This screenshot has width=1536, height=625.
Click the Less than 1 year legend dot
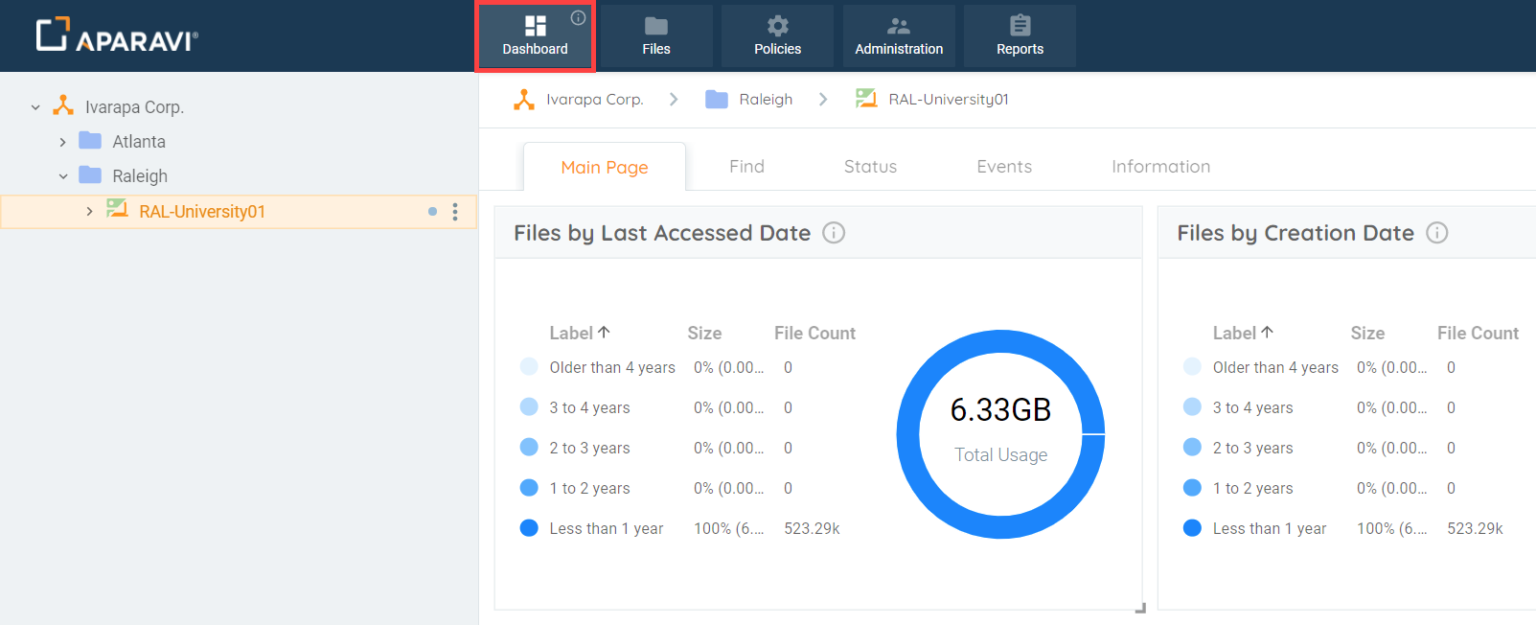point(528,528)
